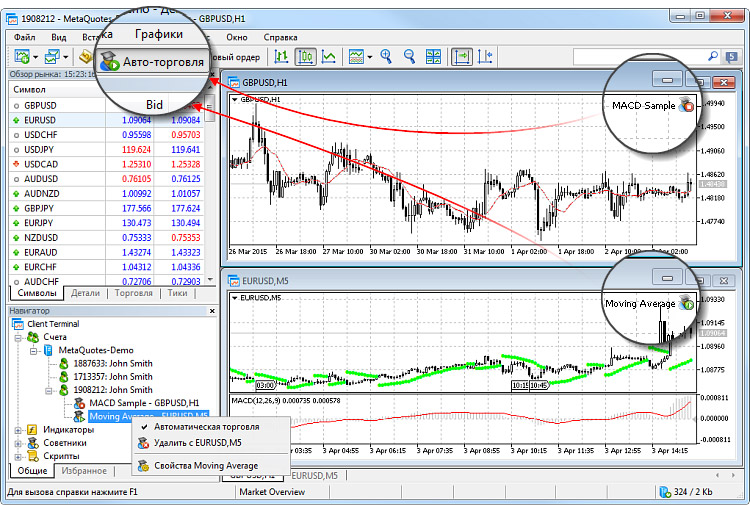Click the connection status icon in status bar
Screen dimensions: 750x505
pyautogui.click(x=665, y=492)
